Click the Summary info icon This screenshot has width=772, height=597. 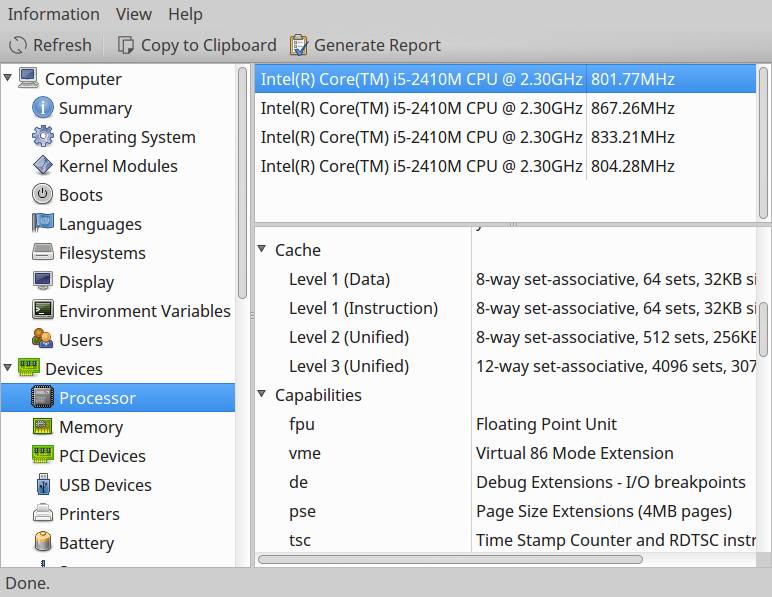[x=43, y=107]
